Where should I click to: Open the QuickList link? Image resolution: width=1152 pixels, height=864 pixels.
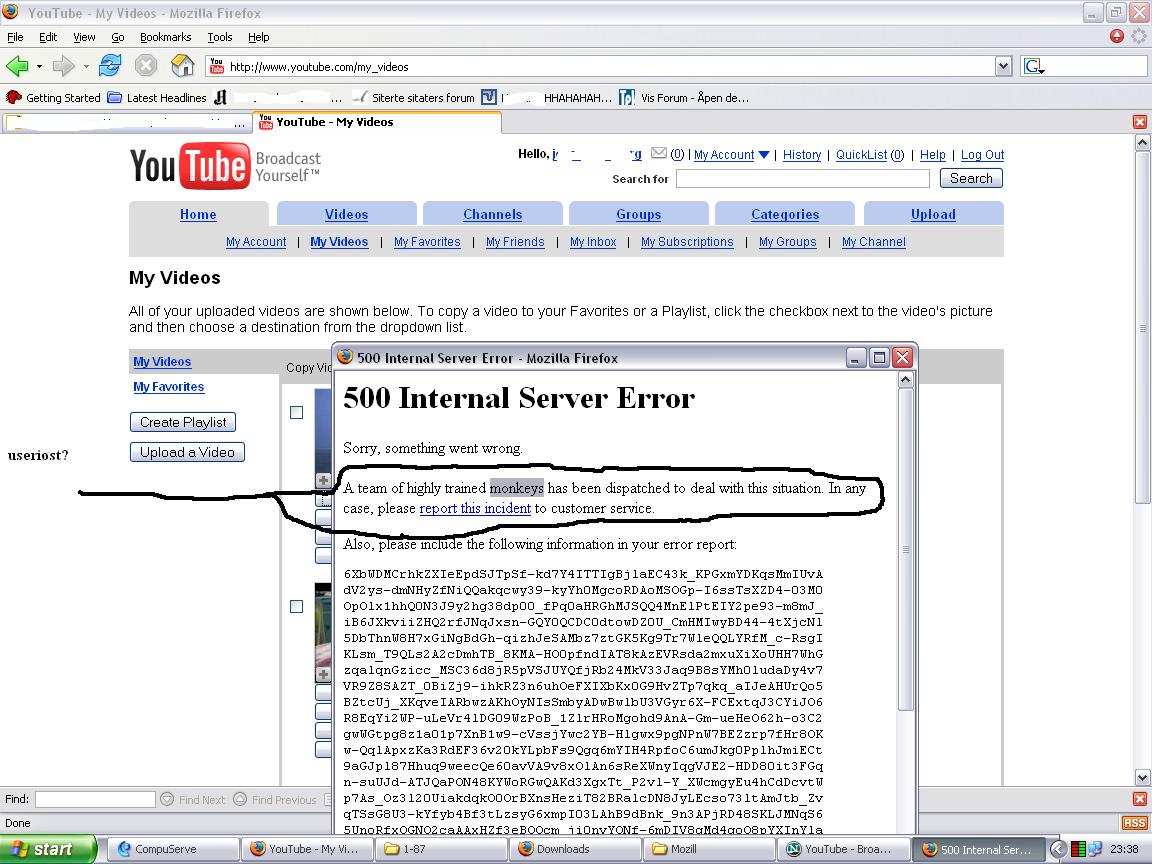pyautogui.click(x=862, y=155)
